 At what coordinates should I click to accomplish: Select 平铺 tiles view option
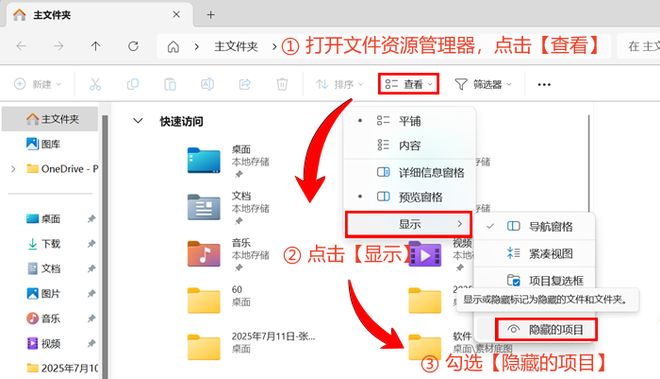410,121
